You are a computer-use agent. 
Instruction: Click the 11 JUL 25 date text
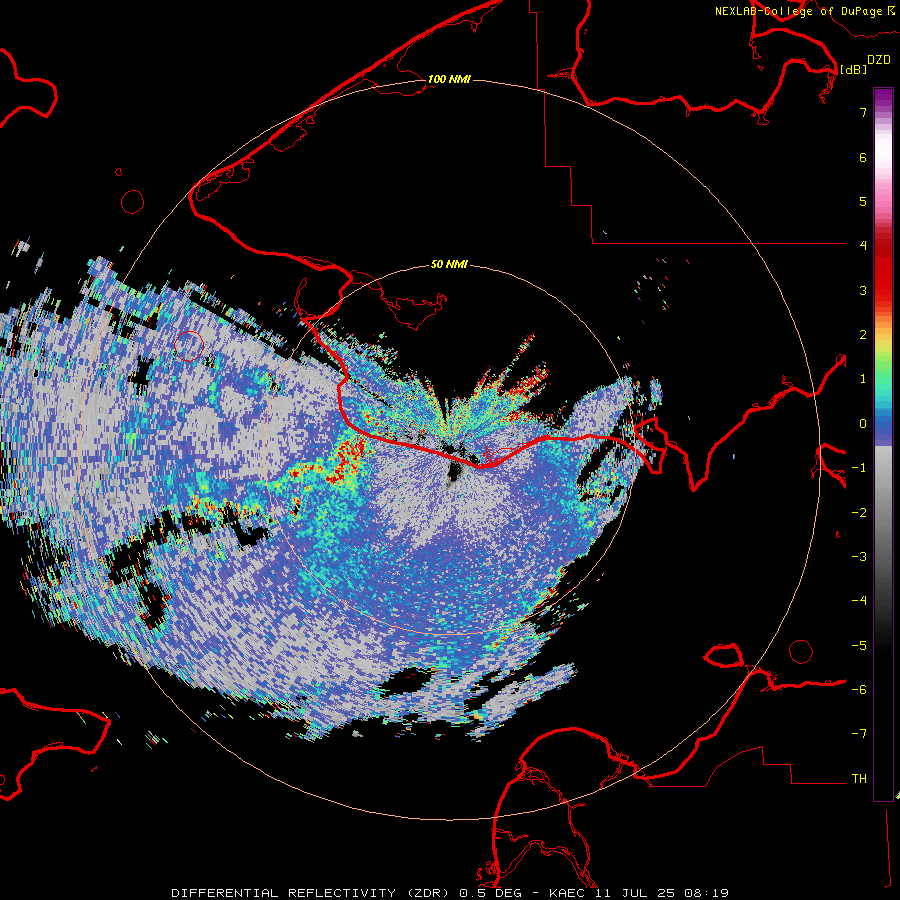point(636,893)
